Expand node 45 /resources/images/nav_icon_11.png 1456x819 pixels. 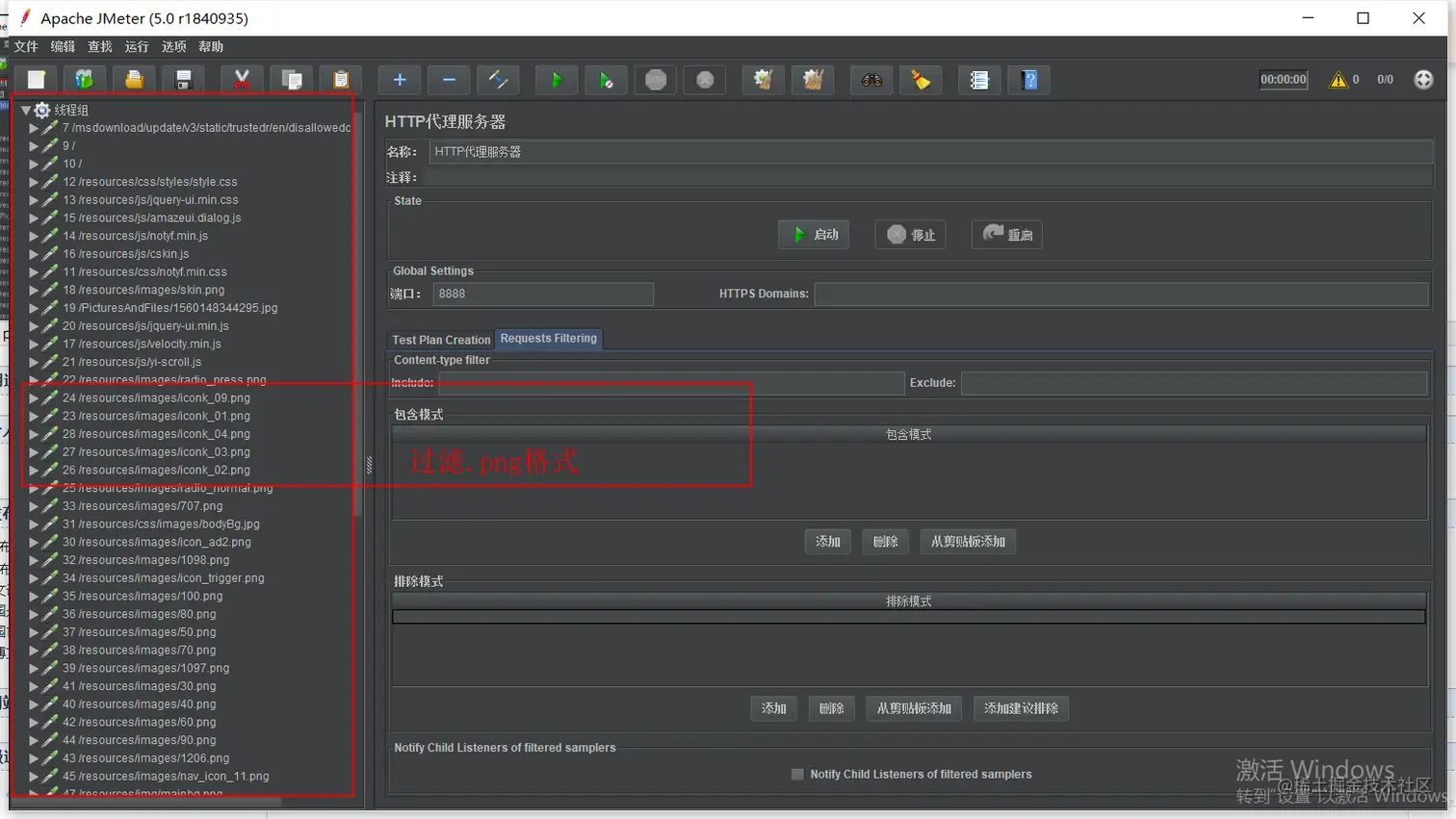click(34, 776)
